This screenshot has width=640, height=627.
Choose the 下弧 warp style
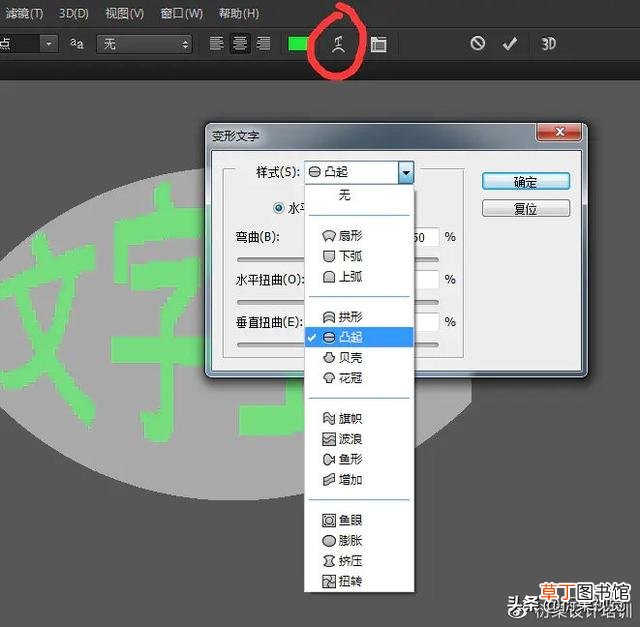tap(359, 256)
